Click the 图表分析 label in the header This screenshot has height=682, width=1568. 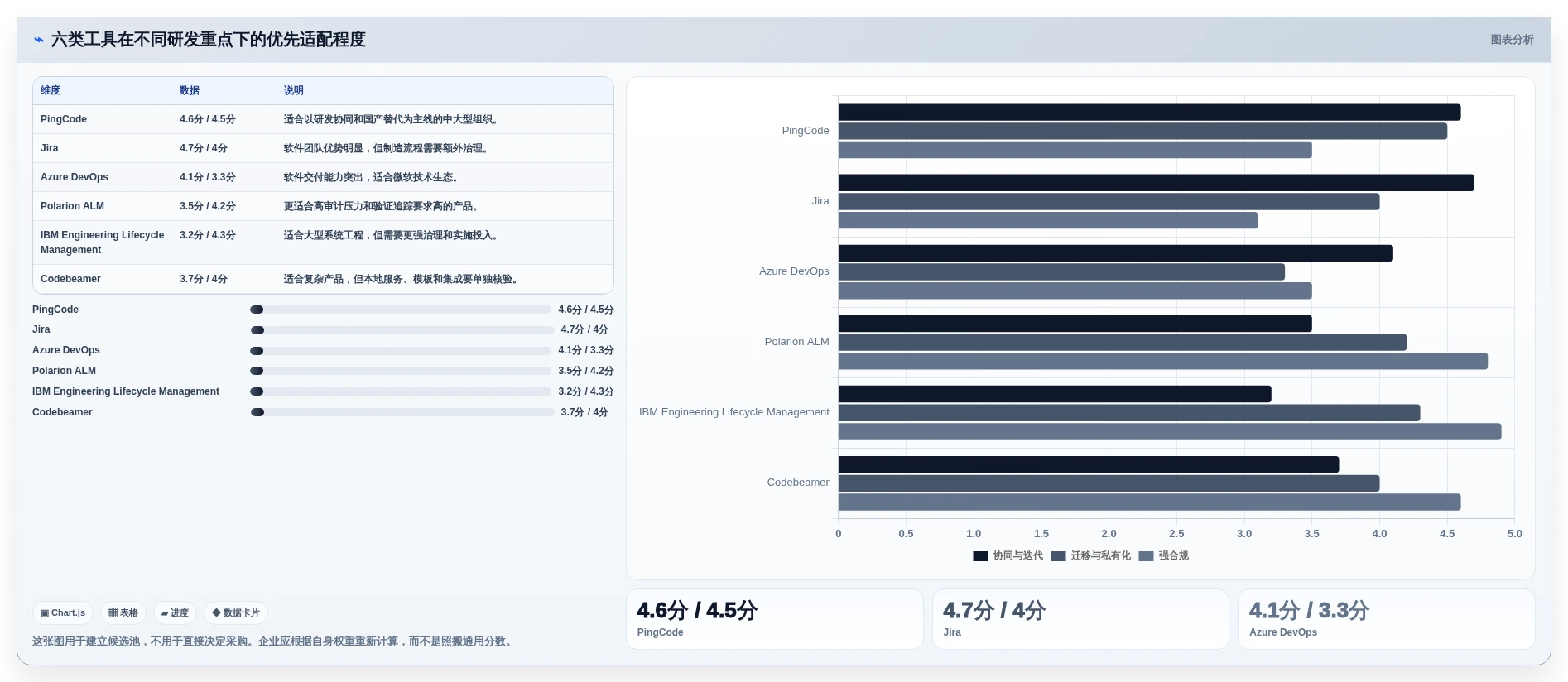click(1512, 40)
